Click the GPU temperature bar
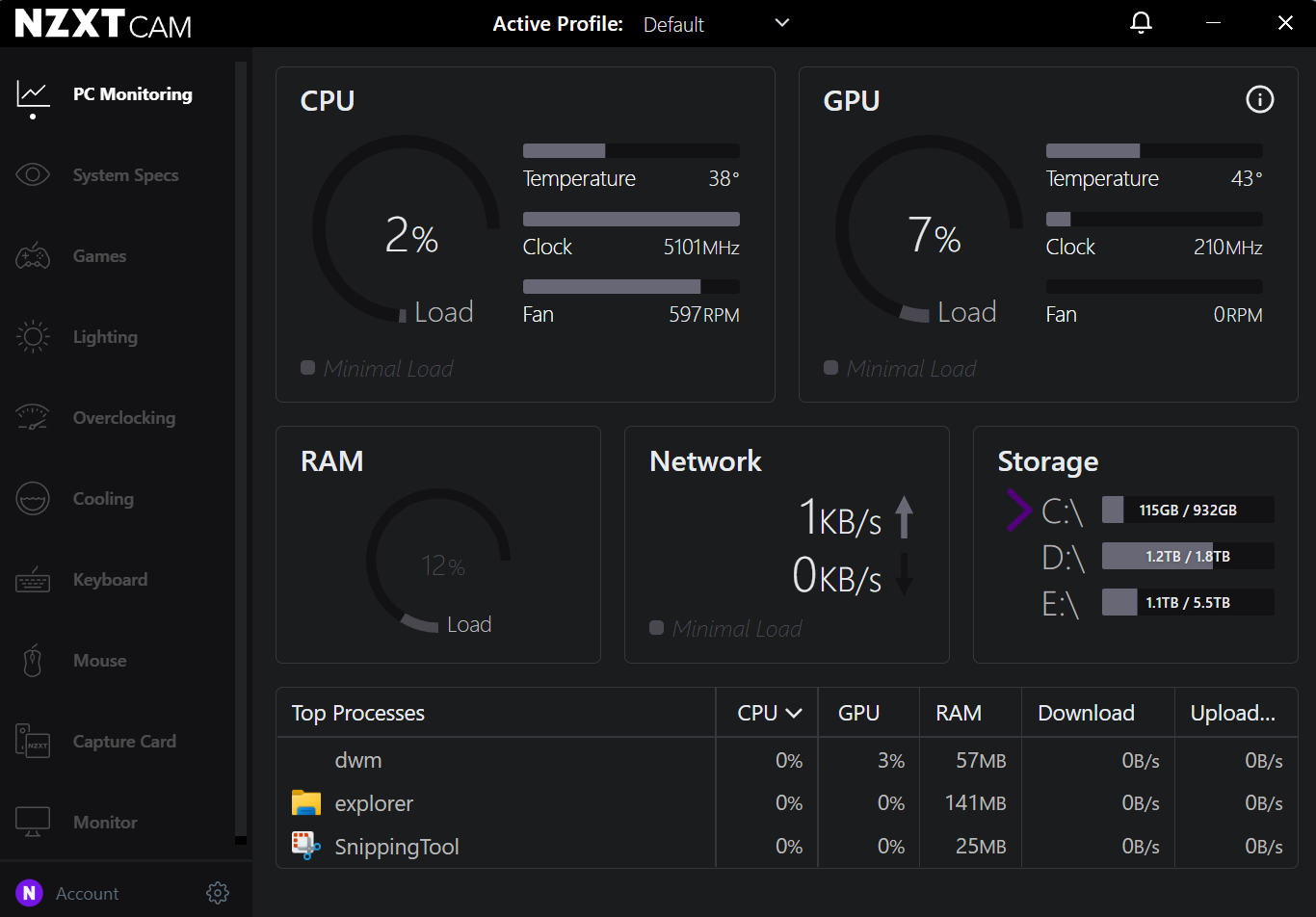Image resolution: width=1316 pixels, height=917 pixels. click(1154, 150)
